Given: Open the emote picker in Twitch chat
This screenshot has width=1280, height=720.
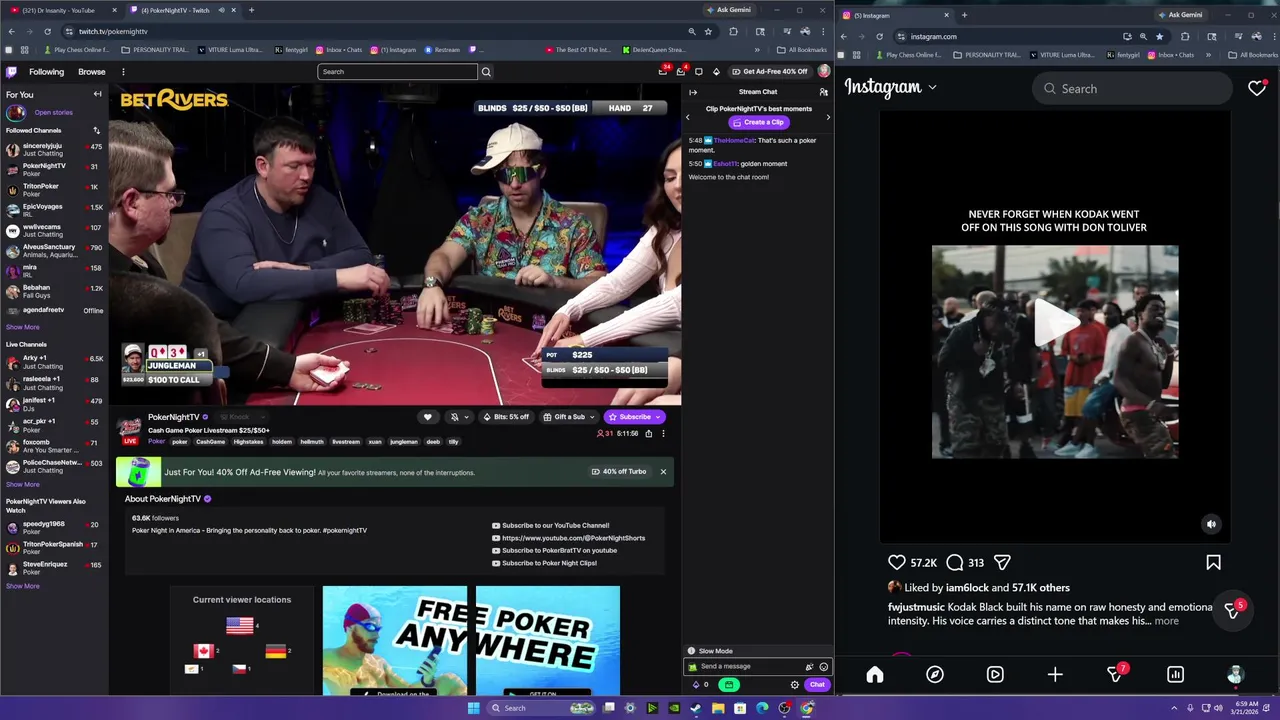Looking at the screenshot, I should [x=823, y=667].
